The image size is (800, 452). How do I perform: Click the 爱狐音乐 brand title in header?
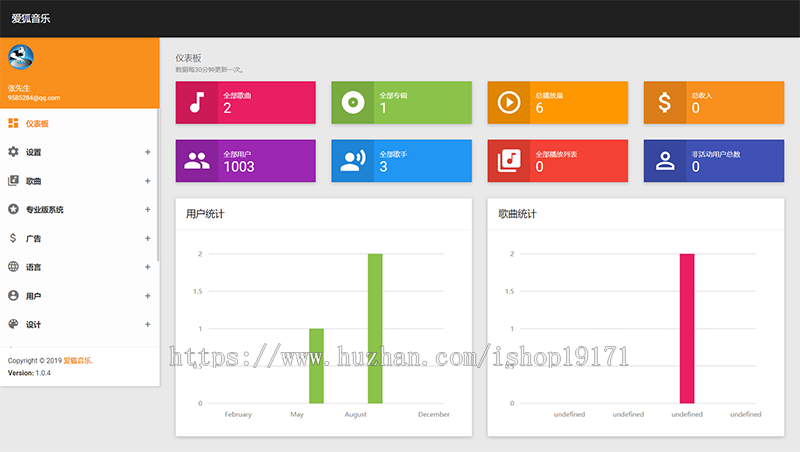pos(31,18)
